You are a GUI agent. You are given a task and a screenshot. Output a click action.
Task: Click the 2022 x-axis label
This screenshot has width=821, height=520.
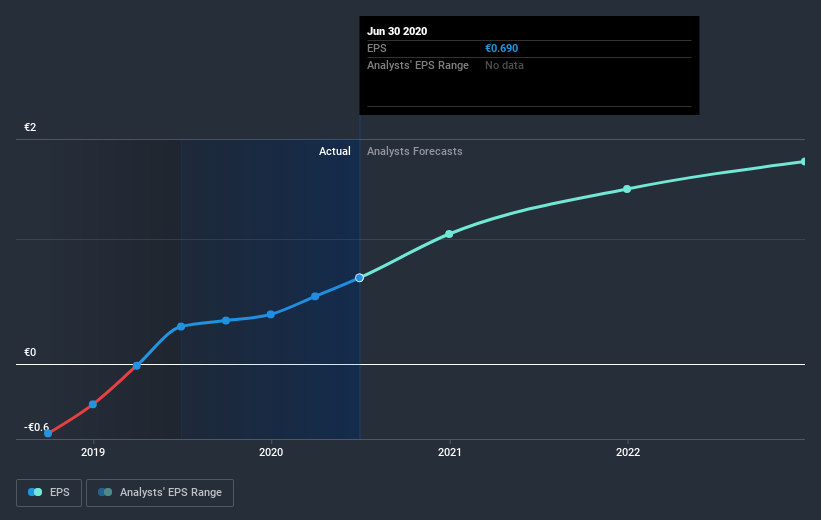(627, 452)
